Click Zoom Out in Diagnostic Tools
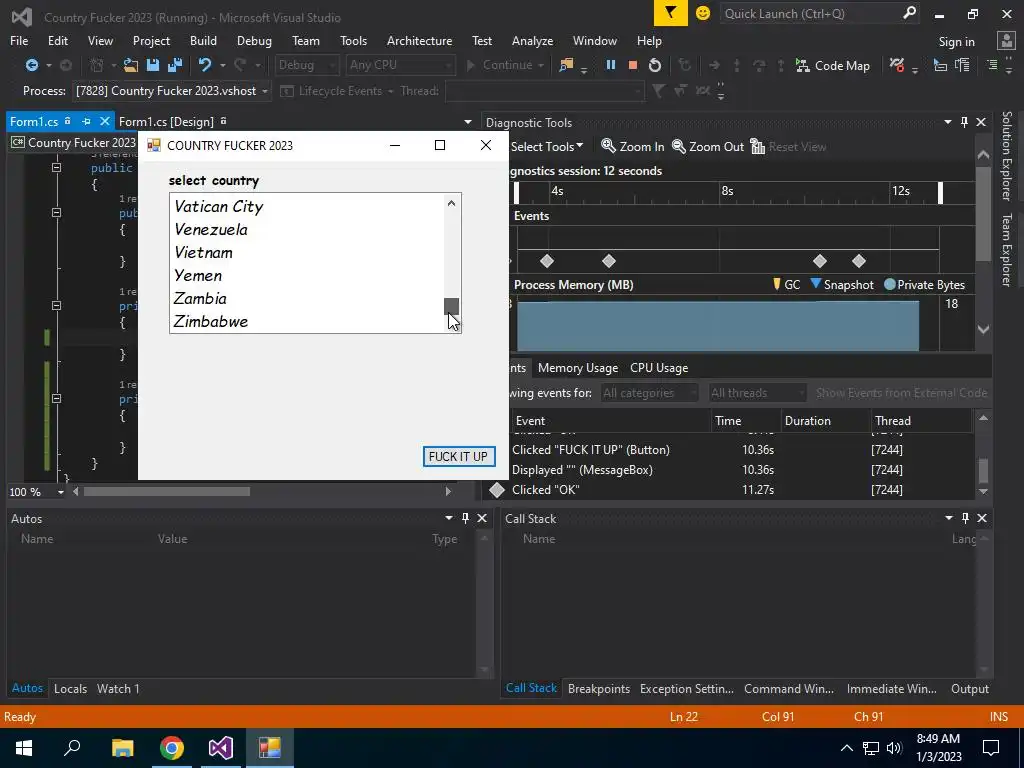Viewport: 1024px width, 768px height. (708, 146)
